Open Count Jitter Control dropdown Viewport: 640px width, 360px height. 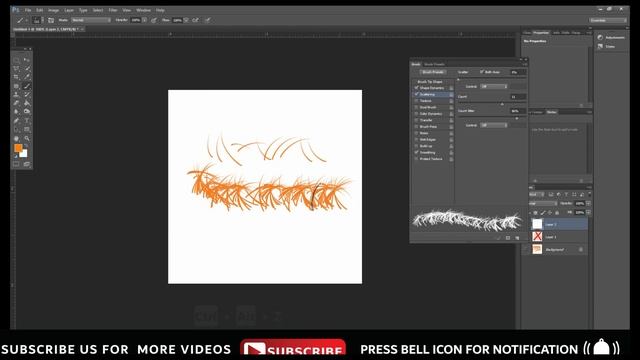pyautogui.click(x=493, y=125)
